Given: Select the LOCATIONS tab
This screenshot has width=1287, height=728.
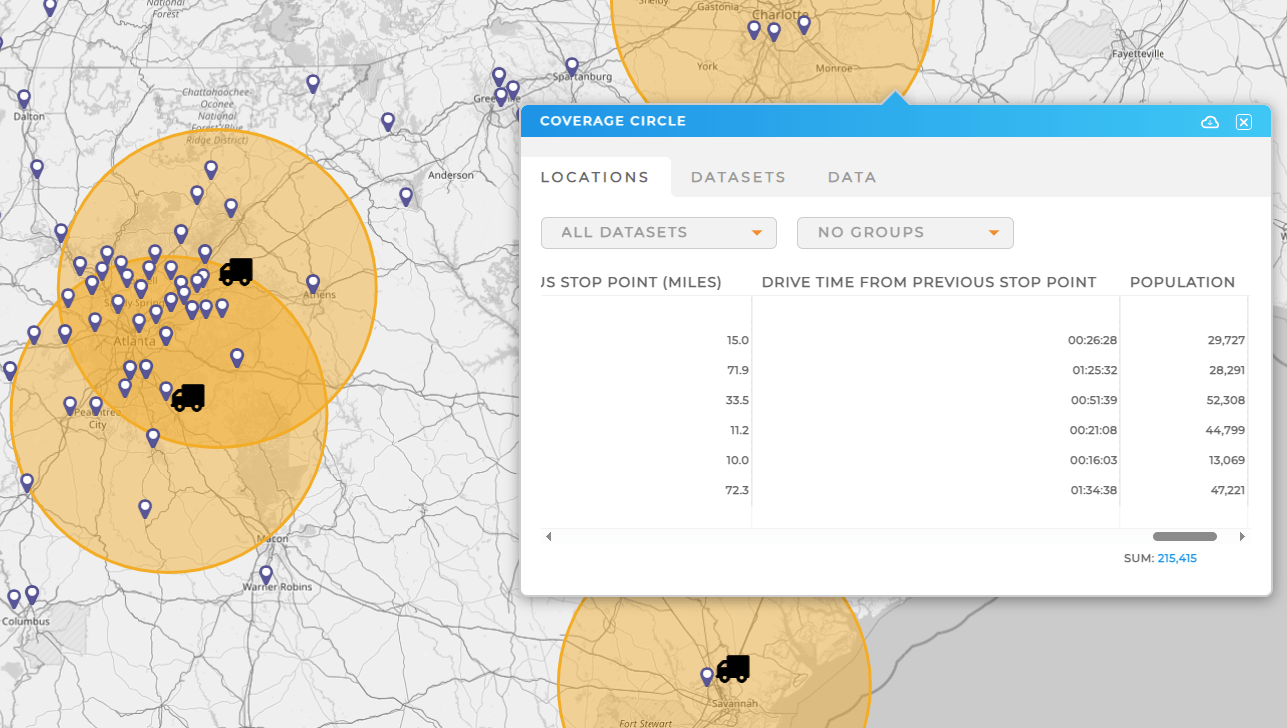Looking at the screenshot, I should tap(595, 177).
